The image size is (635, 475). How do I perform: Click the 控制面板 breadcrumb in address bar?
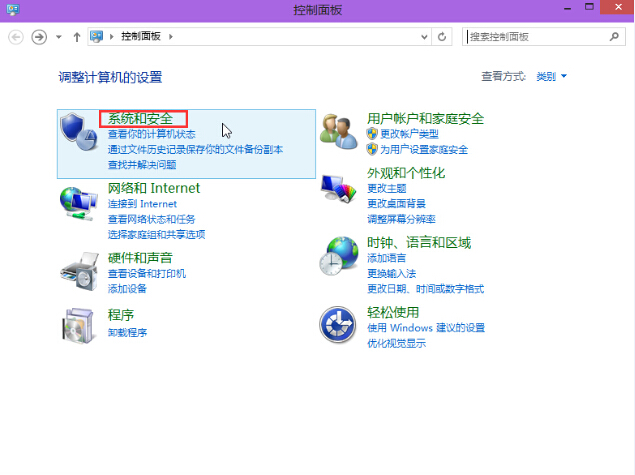[140, 37]
